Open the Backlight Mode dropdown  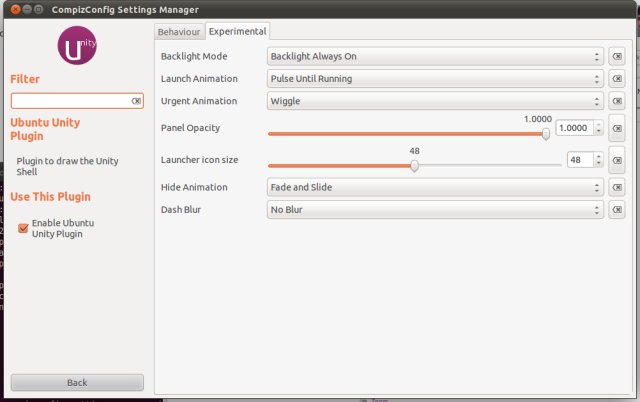pyautogui.click(x=435, y=56)
